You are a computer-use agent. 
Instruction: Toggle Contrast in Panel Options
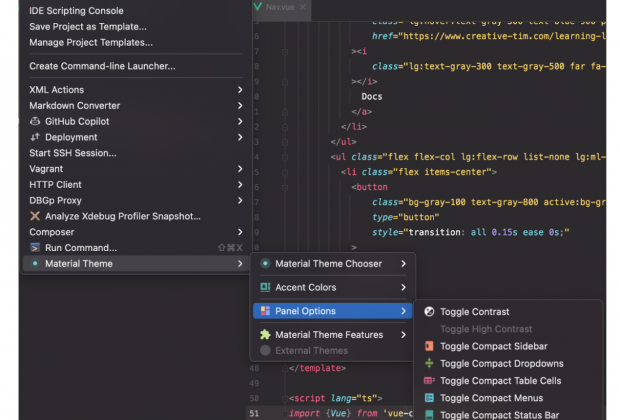[x=508, y=312]
